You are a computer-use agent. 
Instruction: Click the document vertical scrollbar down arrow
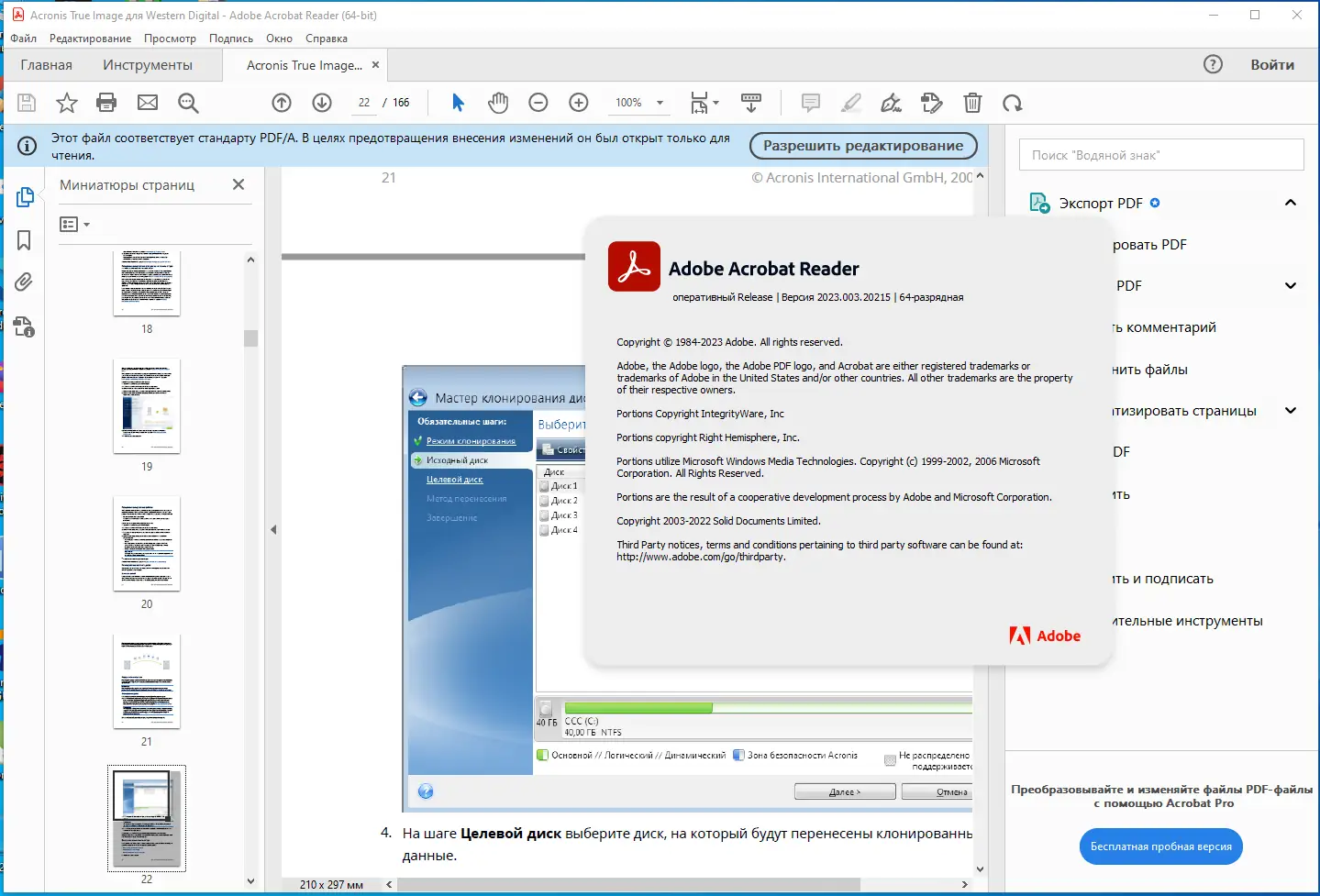pyautogui.click(x=980, y=869)
